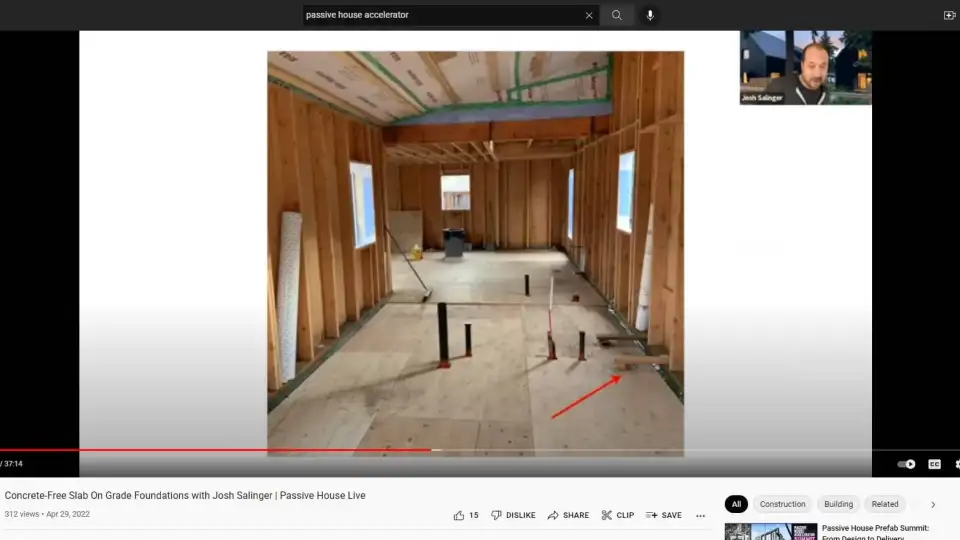Screen dimensions: 960x540
Task: Click the search magnifier button
Action: [x=617, y=15]
